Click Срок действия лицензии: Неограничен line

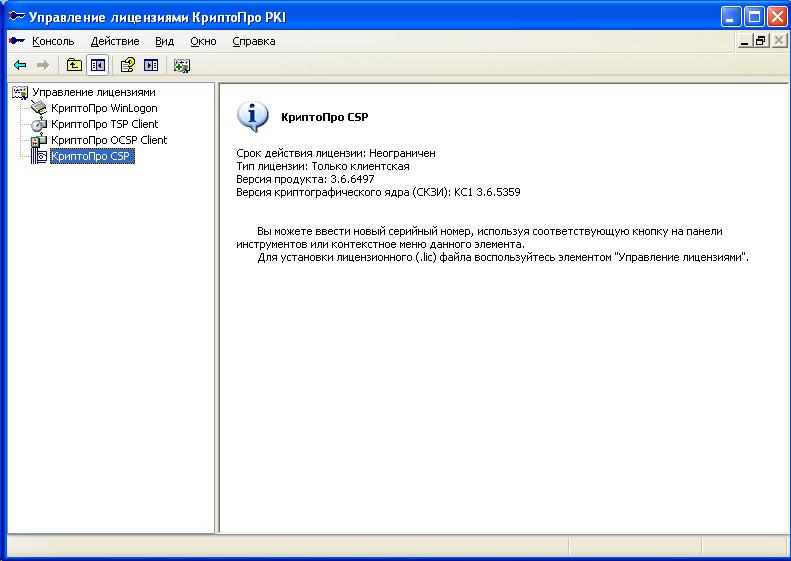(335, 153)
